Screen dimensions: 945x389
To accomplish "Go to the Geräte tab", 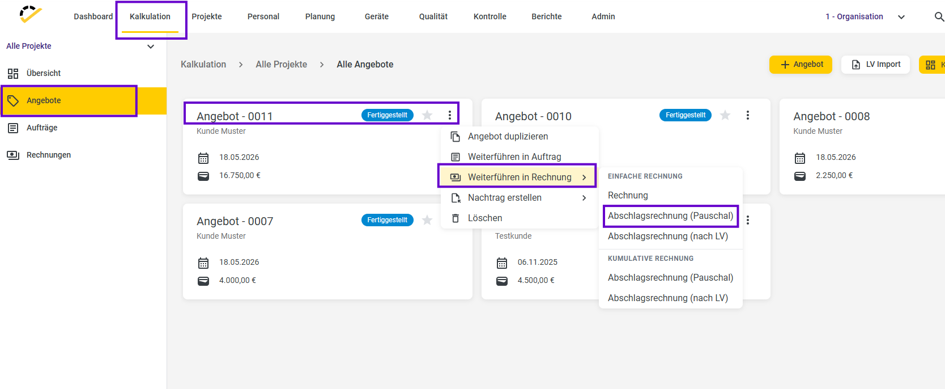I will (377, 17).
